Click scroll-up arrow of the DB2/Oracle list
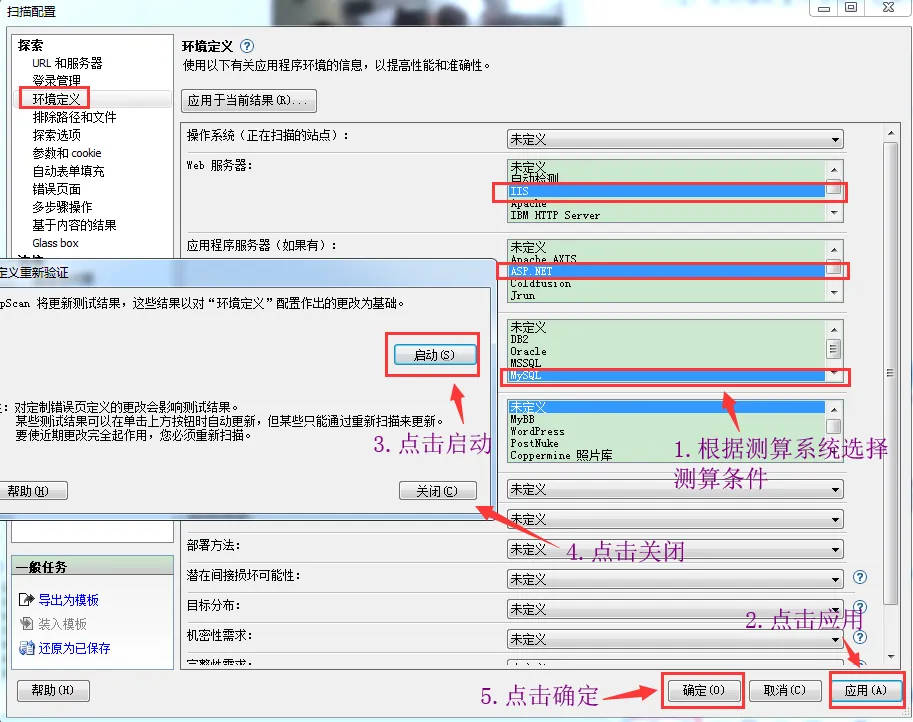 834,330
